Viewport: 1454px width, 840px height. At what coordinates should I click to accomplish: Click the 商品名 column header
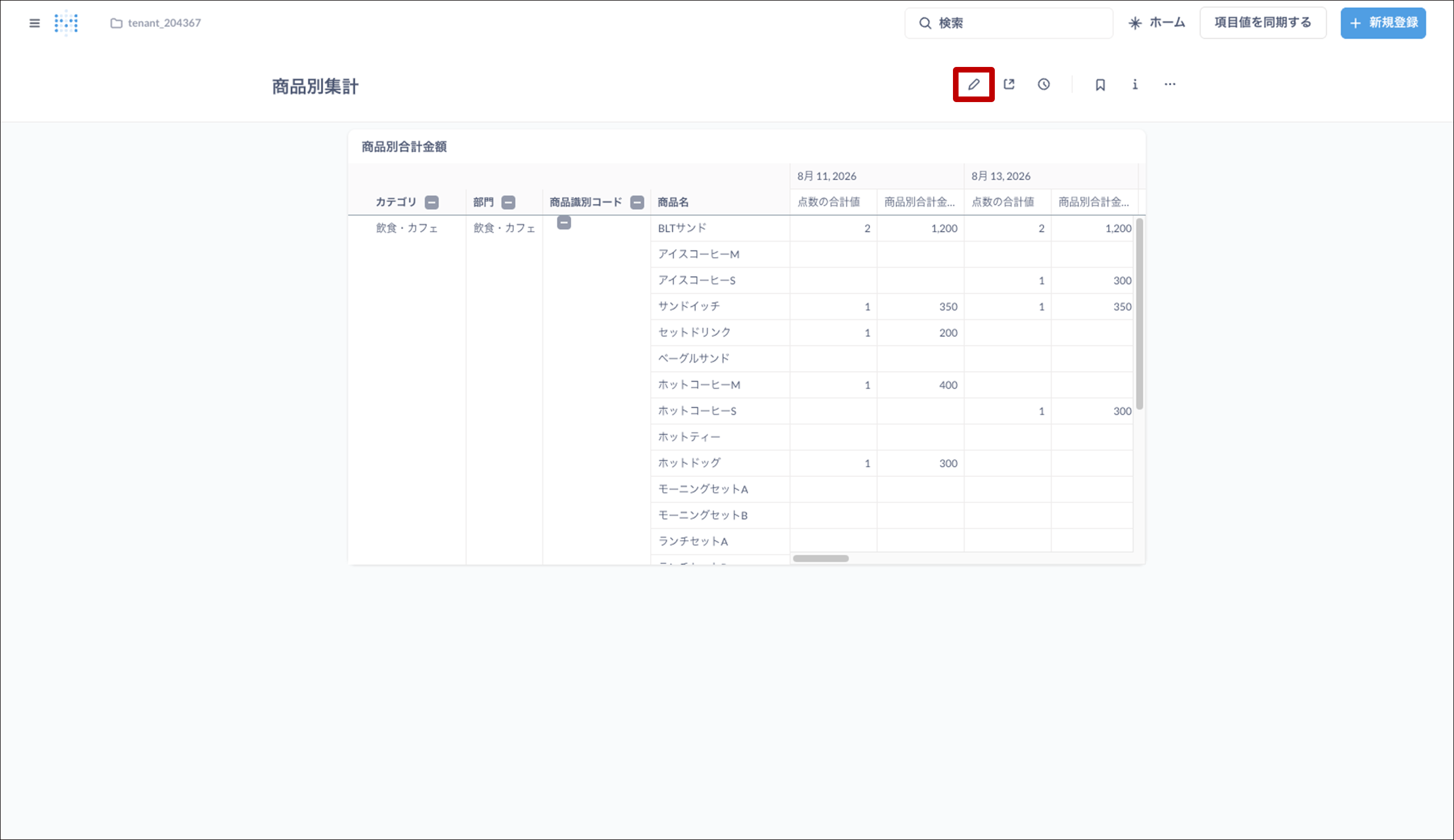click(673, 202)
